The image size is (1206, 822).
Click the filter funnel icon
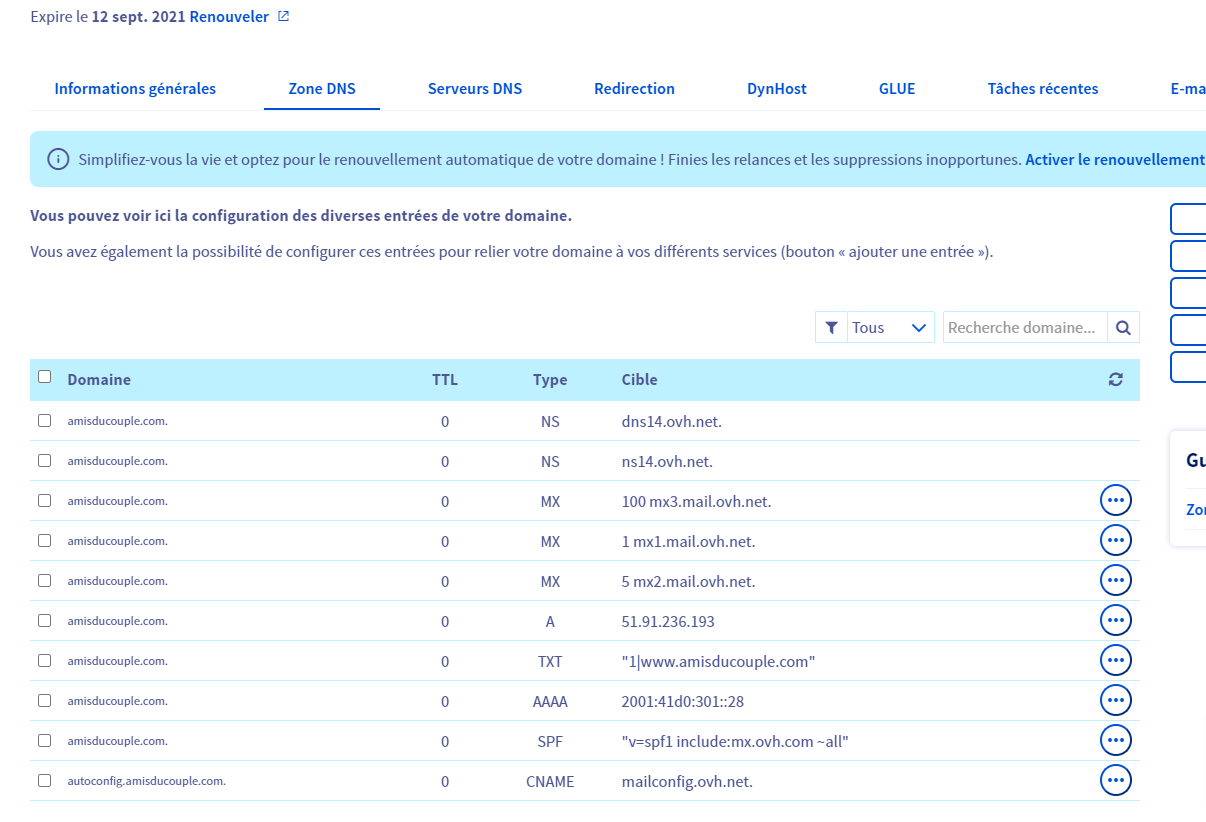831,327
